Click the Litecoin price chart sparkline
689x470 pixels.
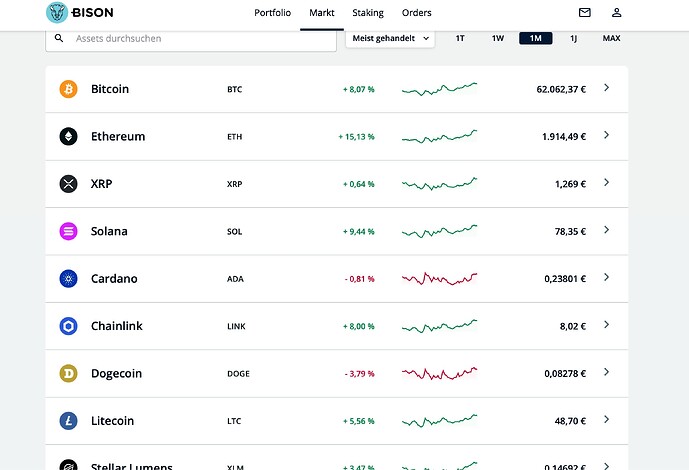coord(439,421)
